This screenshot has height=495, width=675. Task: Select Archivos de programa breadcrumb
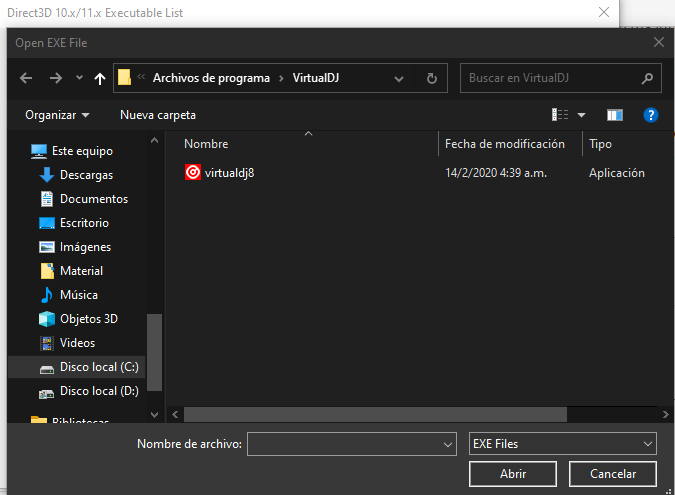tap(211, 78)
